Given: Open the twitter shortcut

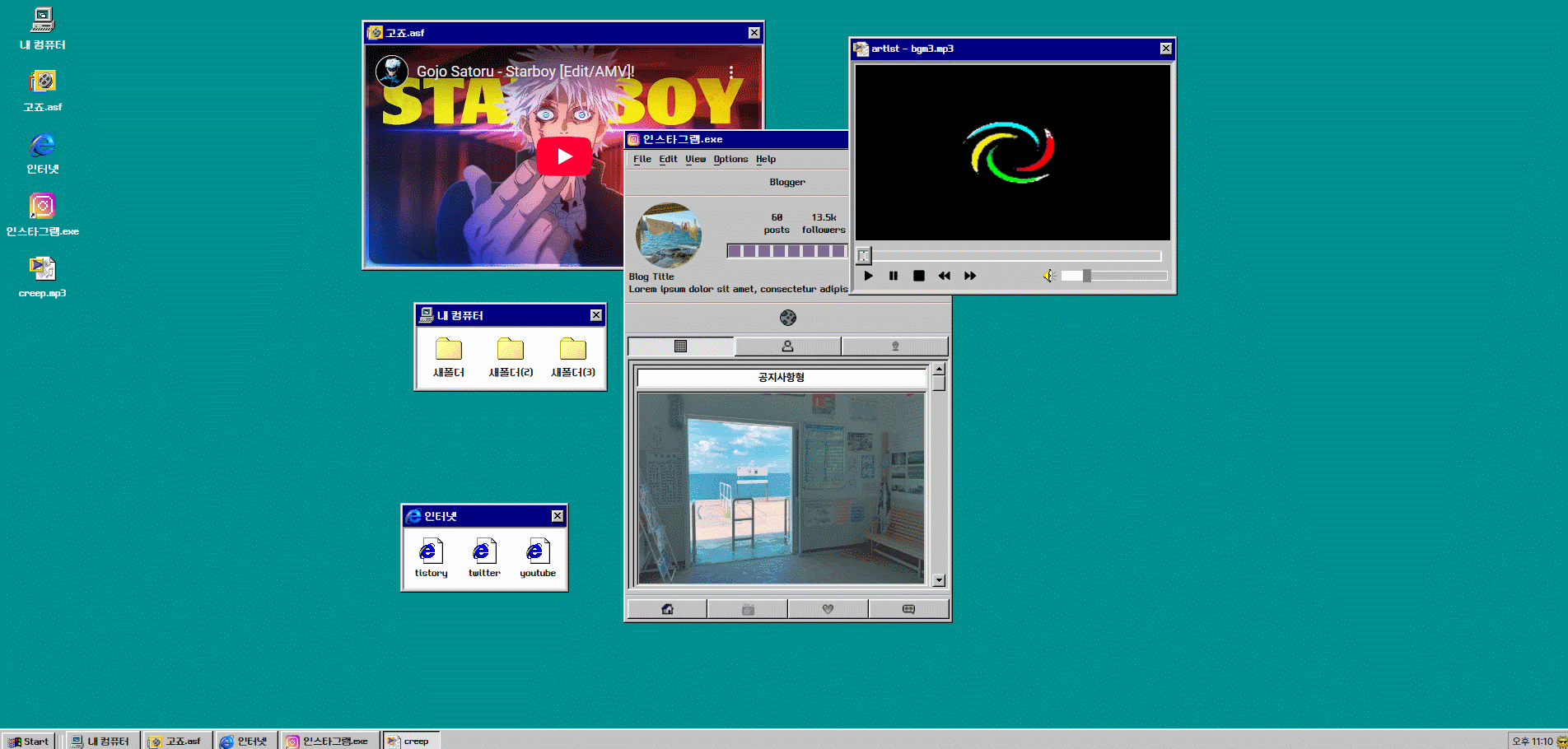Looking at the screenshot, I should click(x=484, y=557).
